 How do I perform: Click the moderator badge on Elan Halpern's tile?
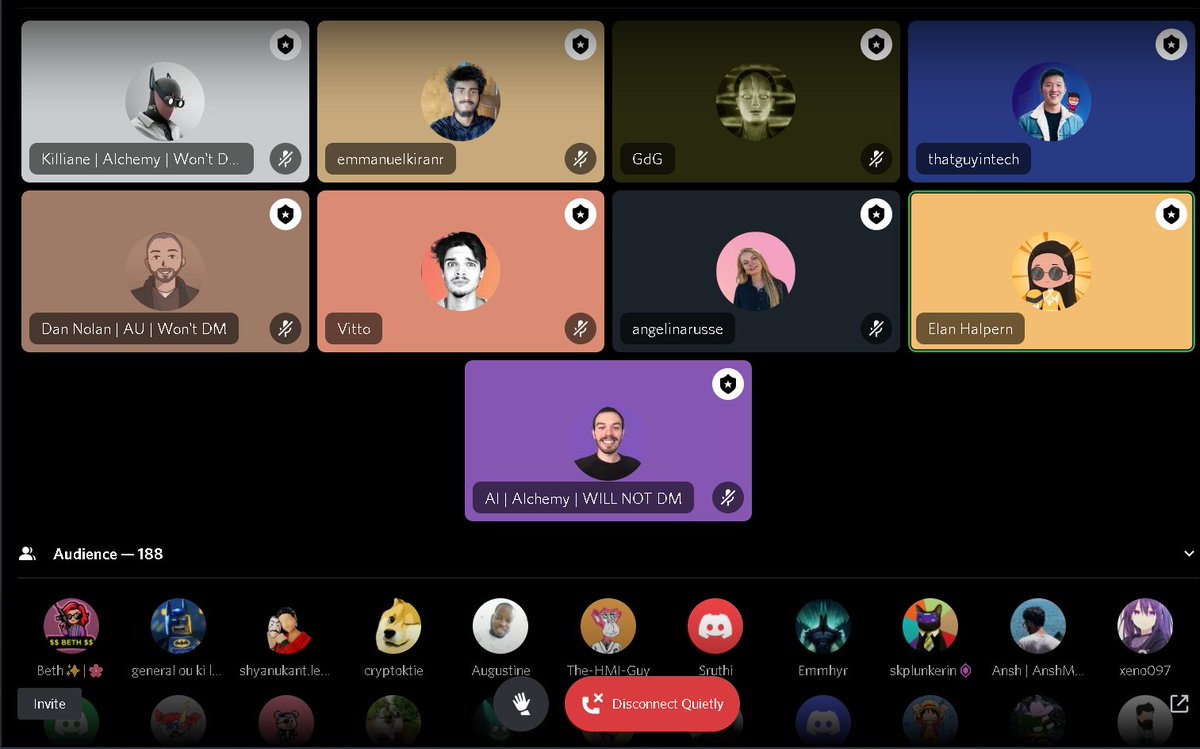[1172, 214]
